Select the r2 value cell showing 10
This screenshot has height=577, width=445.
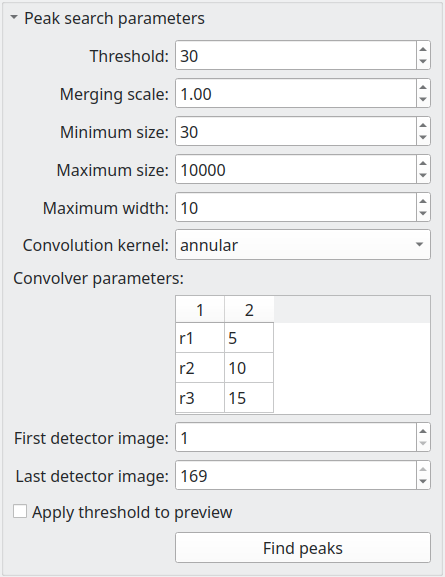(x=249, y=368)
